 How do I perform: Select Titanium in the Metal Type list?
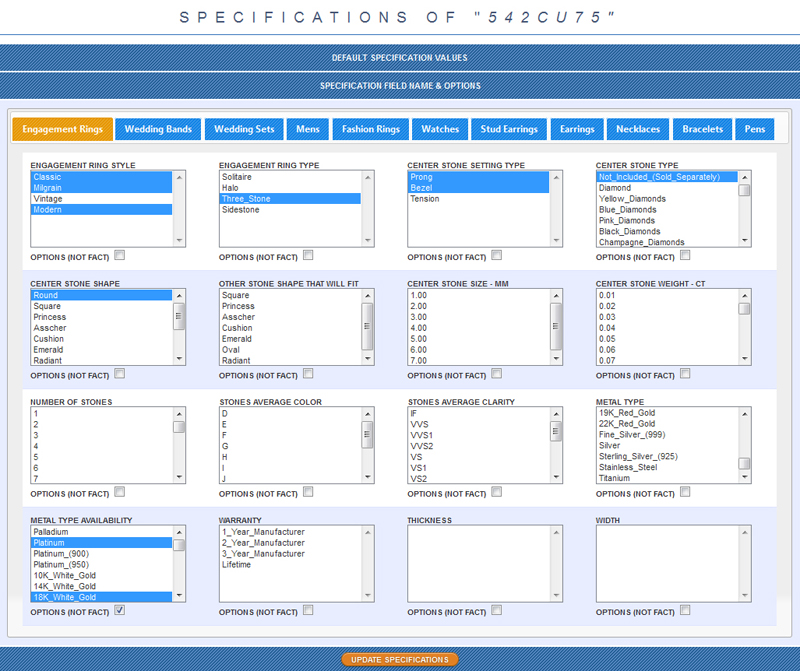coord(616,478)
